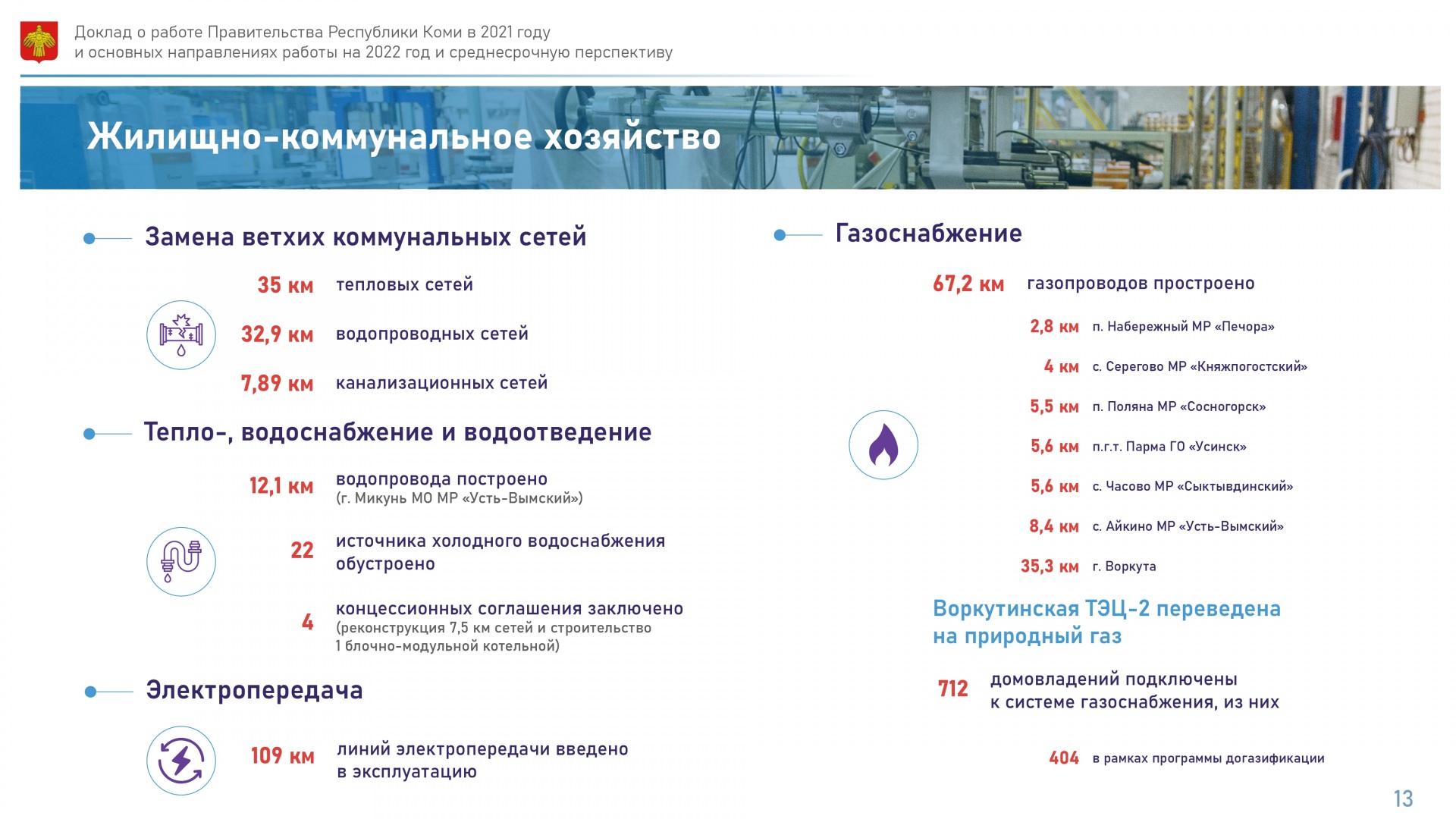1456x819 pixels.
Task: Click the bullet dot beside Электропередача
Action: (x=90, y=692)
